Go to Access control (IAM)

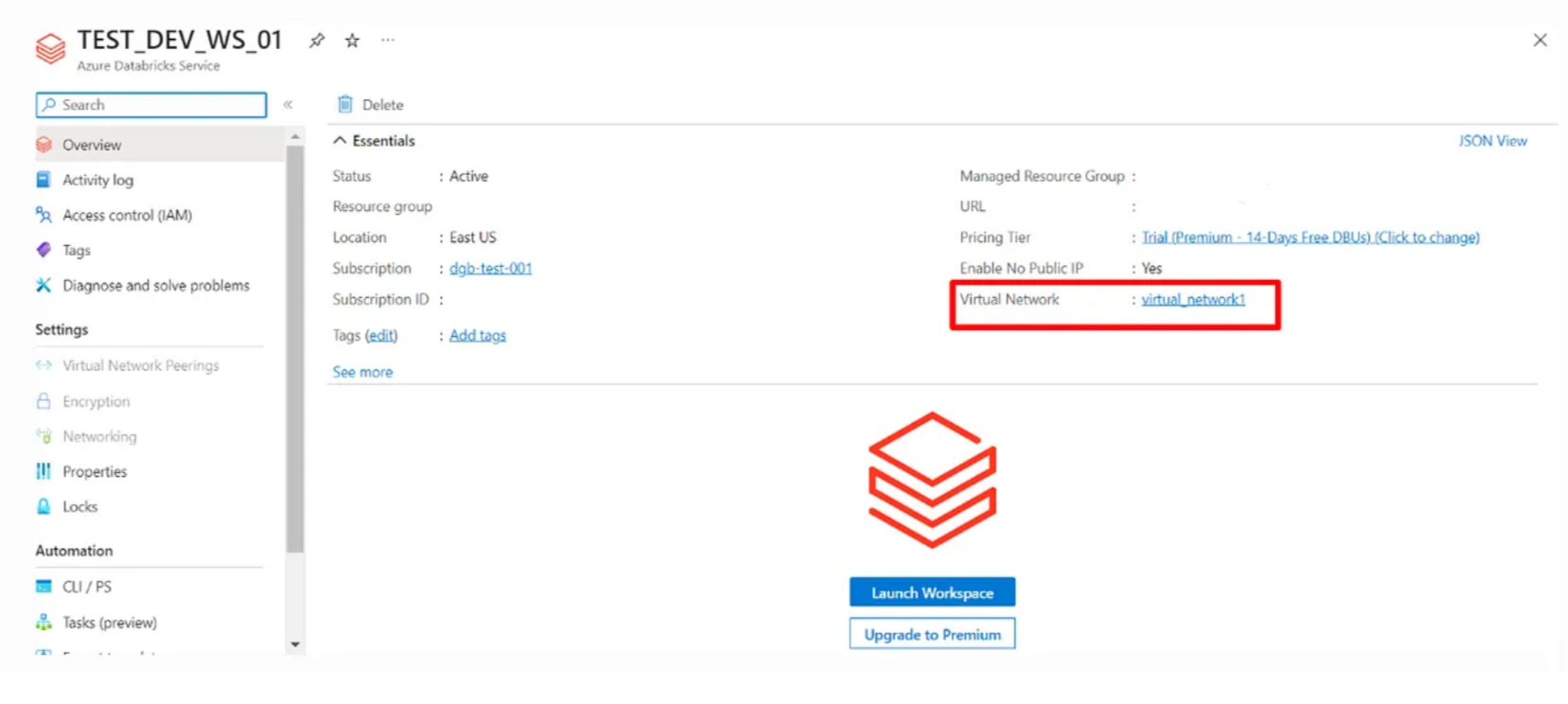coord(127,215)
